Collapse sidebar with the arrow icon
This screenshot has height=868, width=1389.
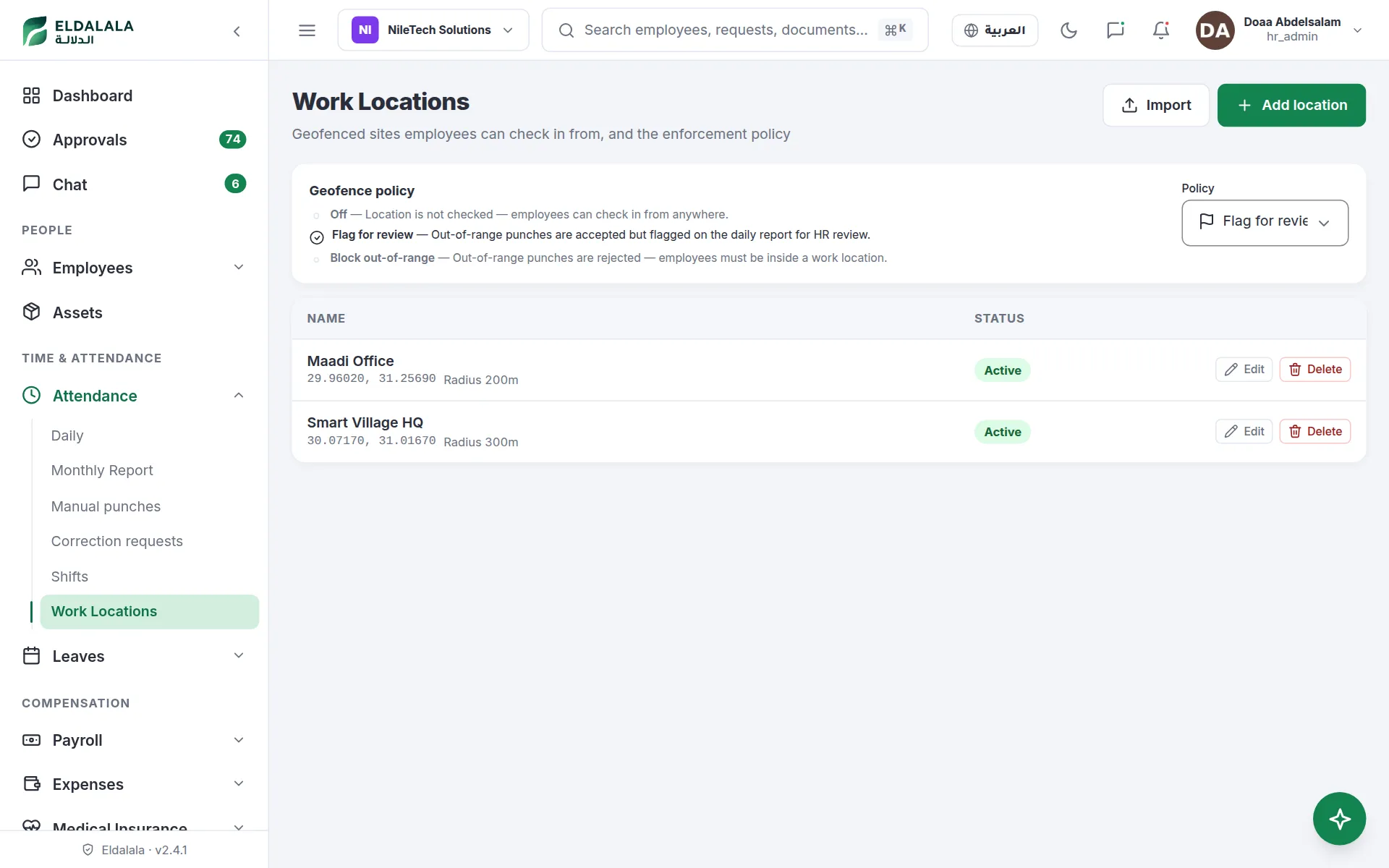[237, 31]
